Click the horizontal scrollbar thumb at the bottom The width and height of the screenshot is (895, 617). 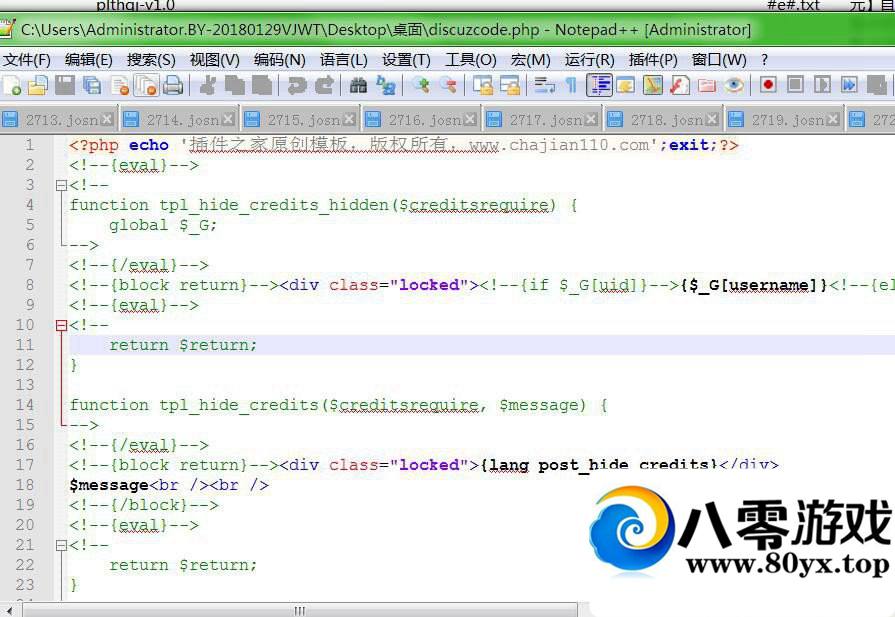pyautogui.click(x=300, y=610)
